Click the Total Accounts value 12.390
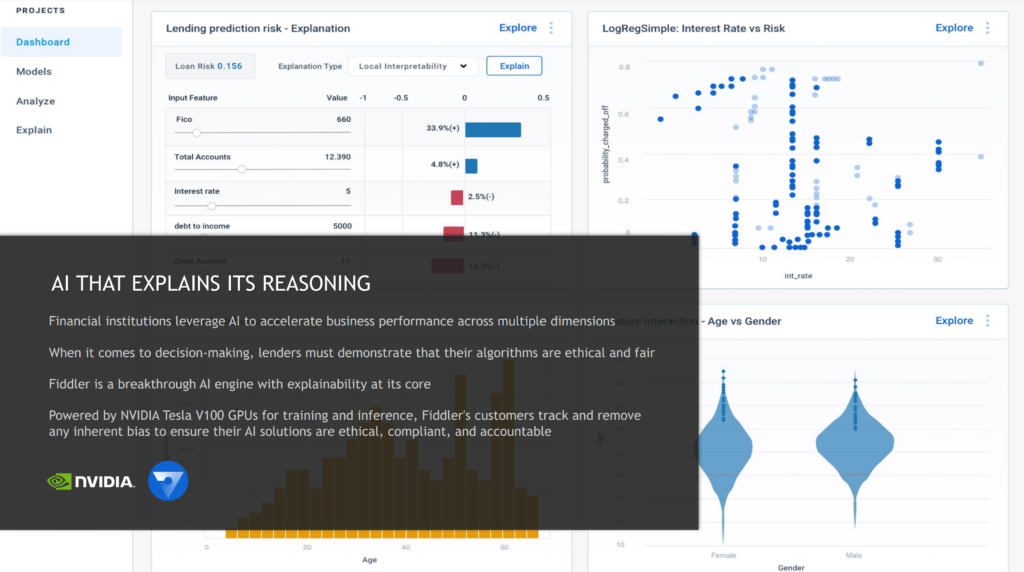The width and height of the screenshot is (1024, 572). (x=338, y=157)
